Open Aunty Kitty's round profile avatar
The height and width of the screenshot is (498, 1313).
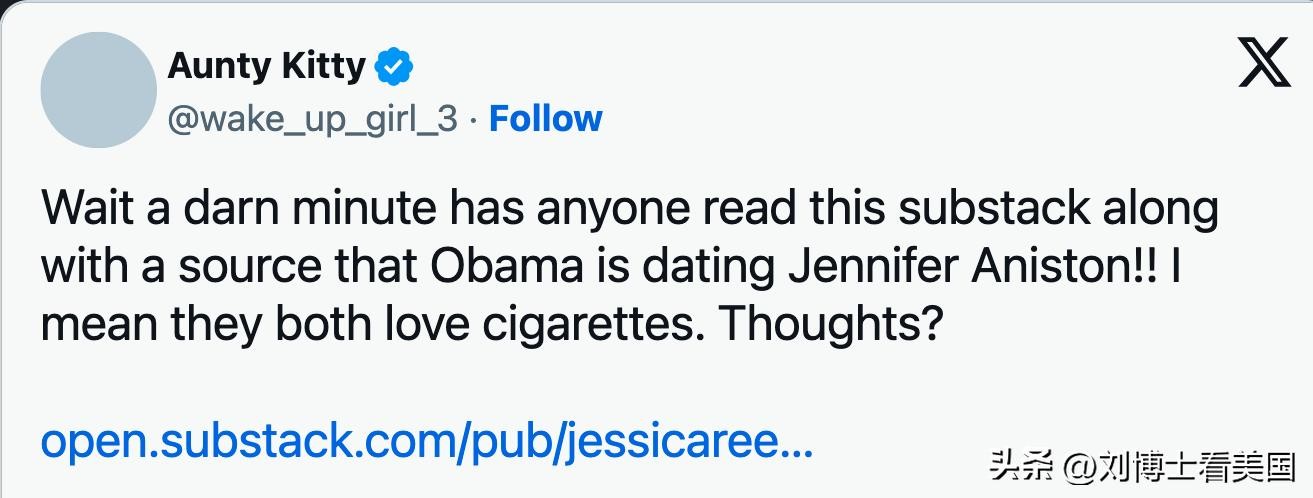coord(99,90)
